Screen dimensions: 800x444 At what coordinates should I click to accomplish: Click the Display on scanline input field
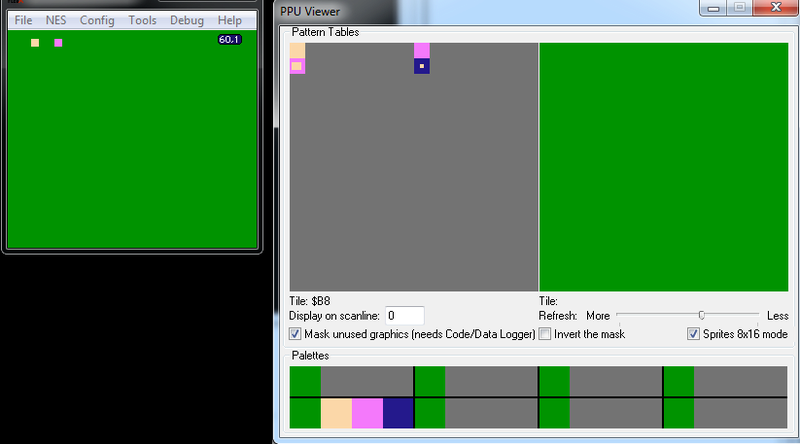pyautogui.click(x=405, y=316)
